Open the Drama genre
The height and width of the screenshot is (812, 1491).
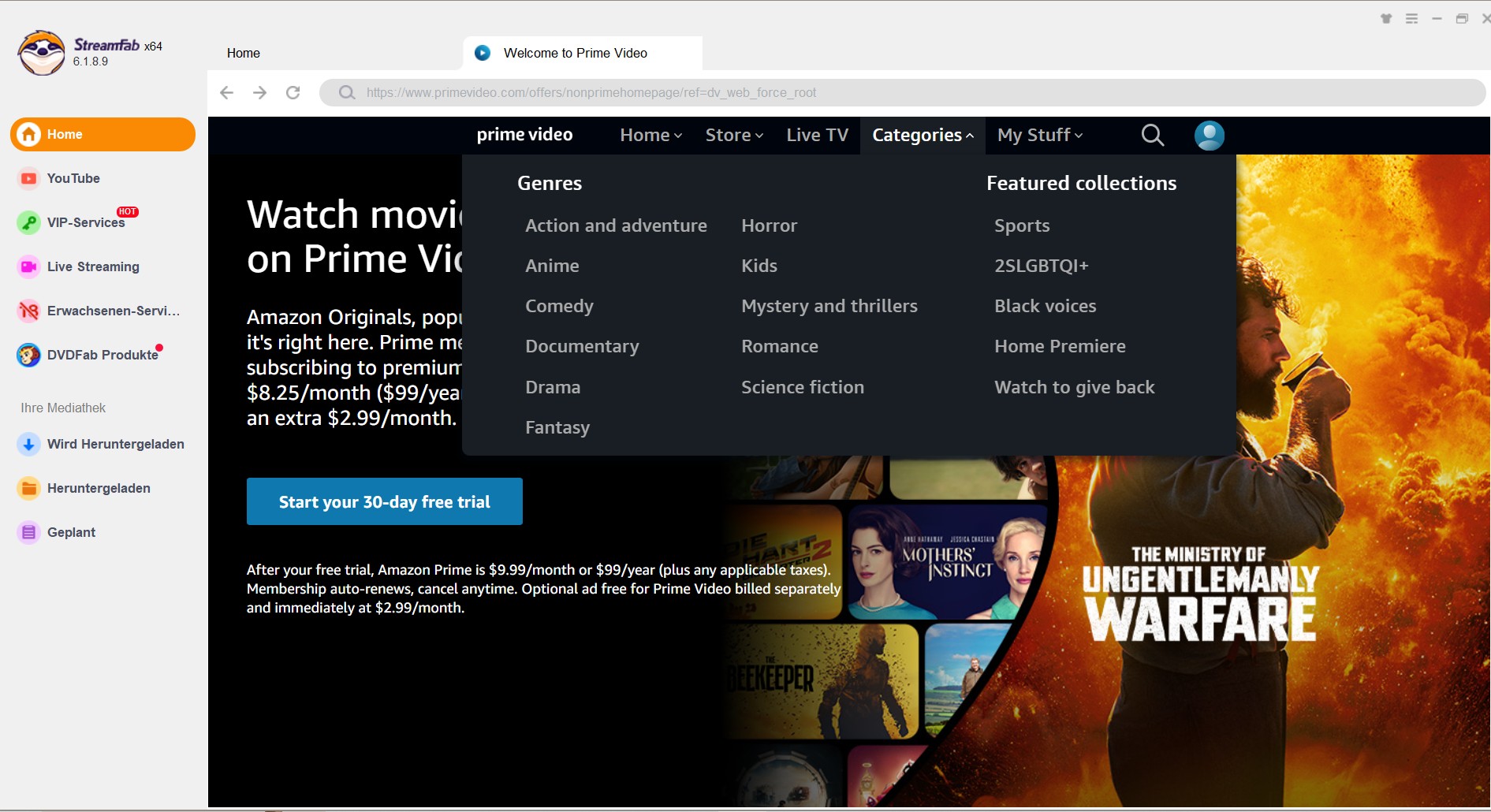click(x=553, y=387)
